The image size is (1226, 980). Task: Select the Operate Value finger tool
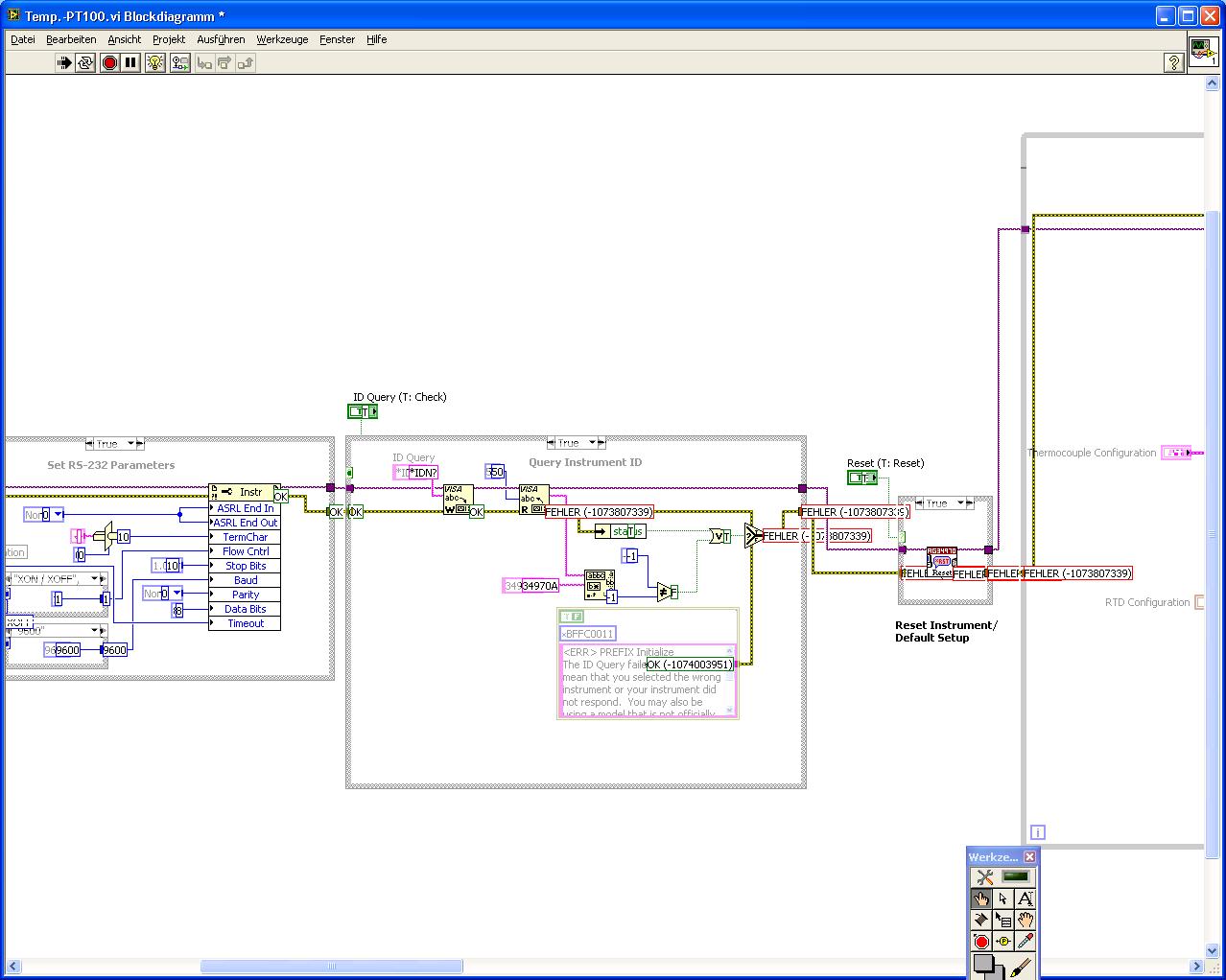pyautogui.click(x=981, y=898)
